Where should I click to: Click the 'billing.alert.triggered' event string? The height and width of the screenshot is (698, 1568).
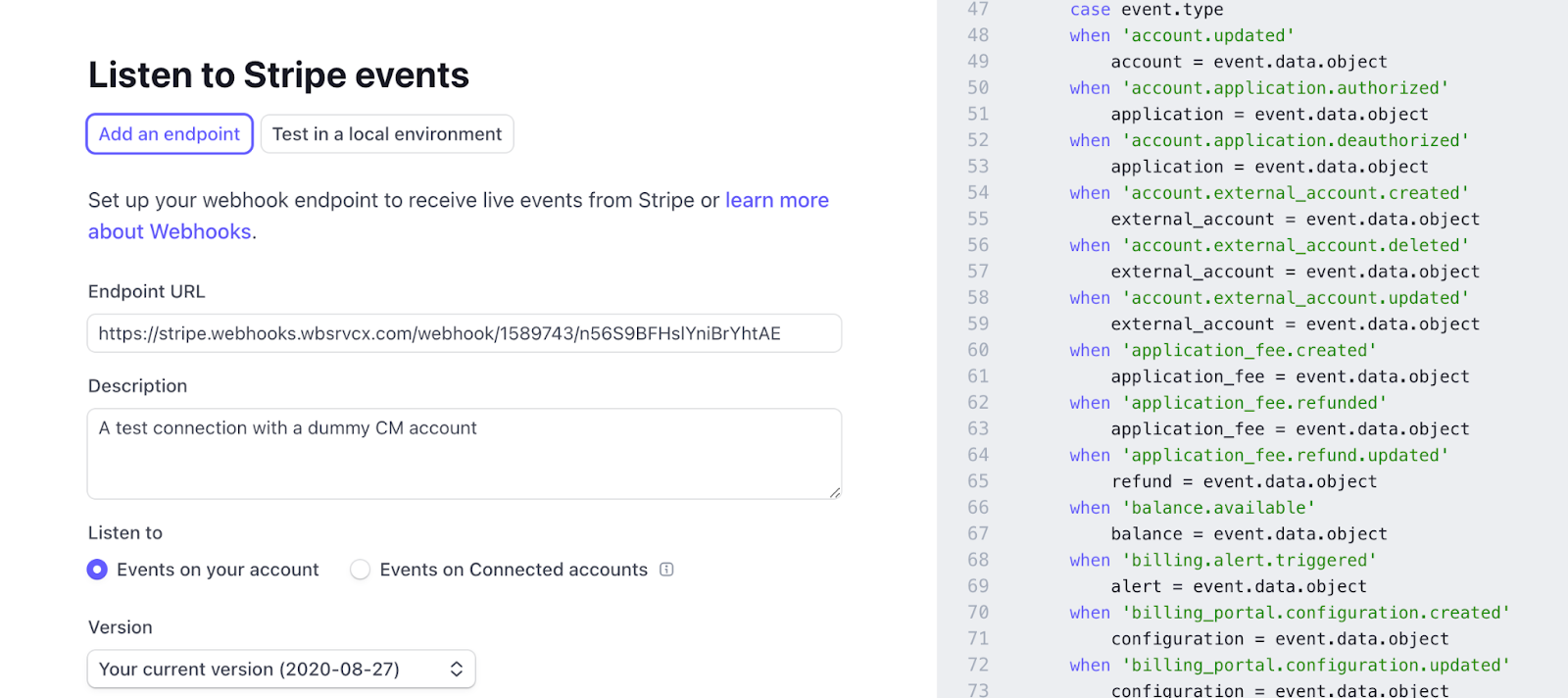tap(1249, 560)
